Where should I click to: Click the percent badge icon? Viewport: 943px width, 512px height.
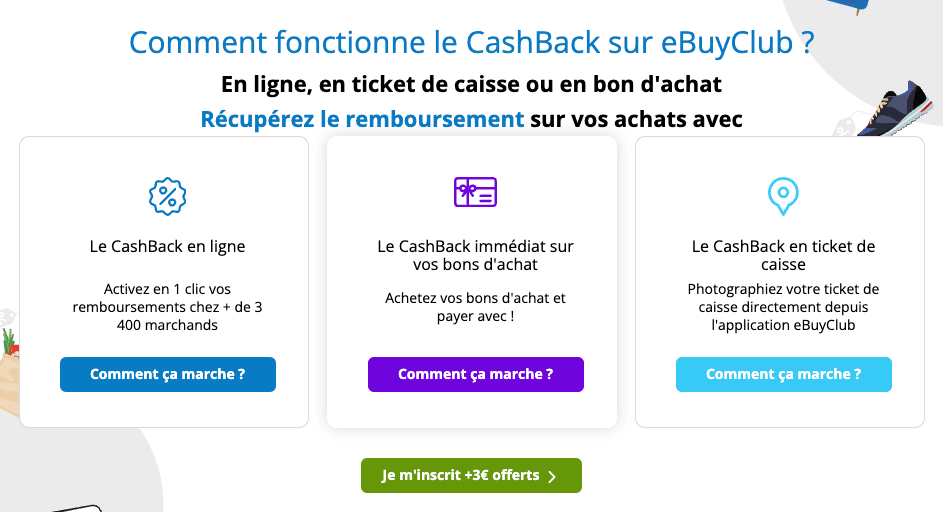(167, 196)
